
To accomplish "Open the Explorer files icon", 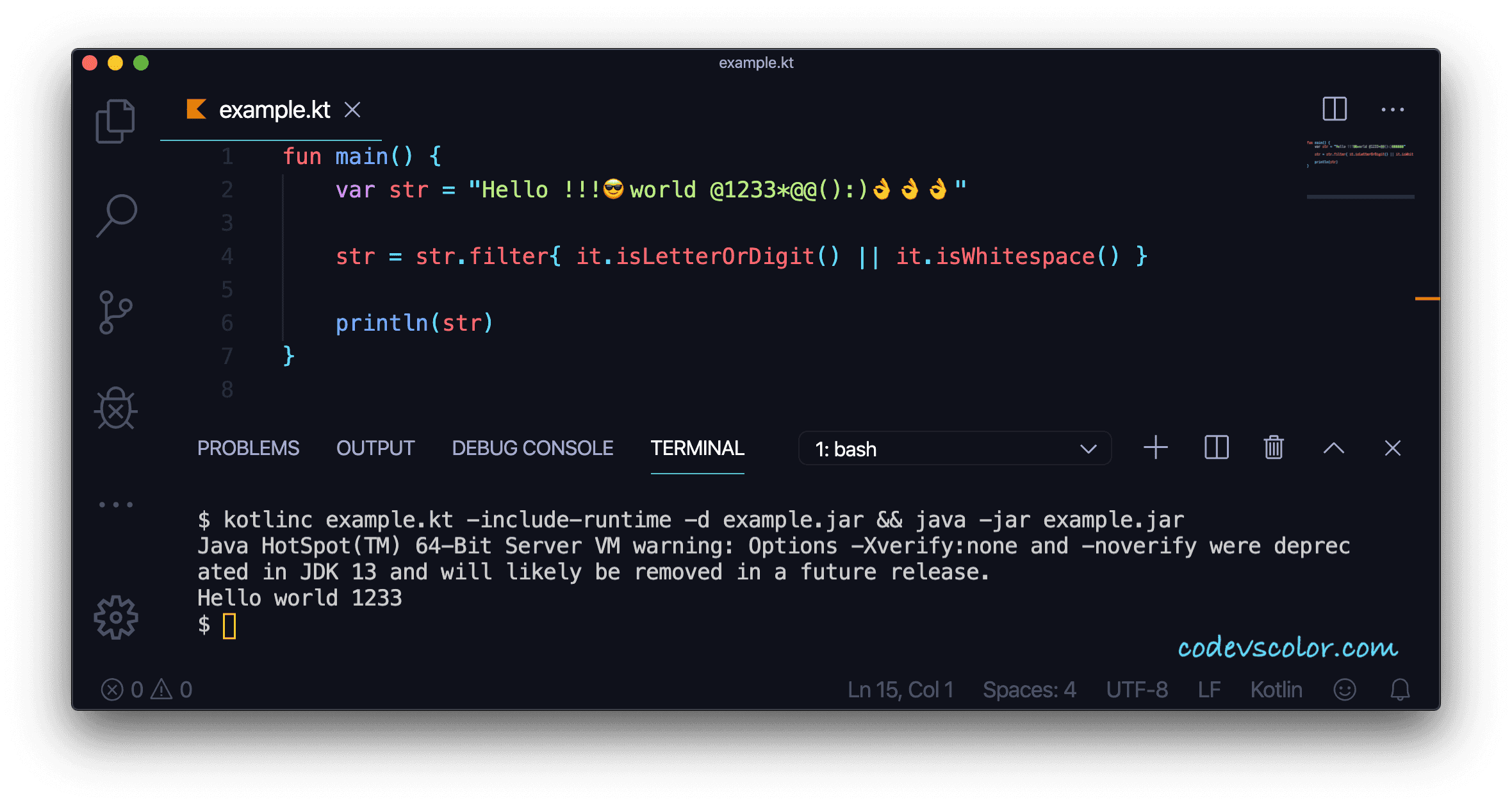I will 115,120.
